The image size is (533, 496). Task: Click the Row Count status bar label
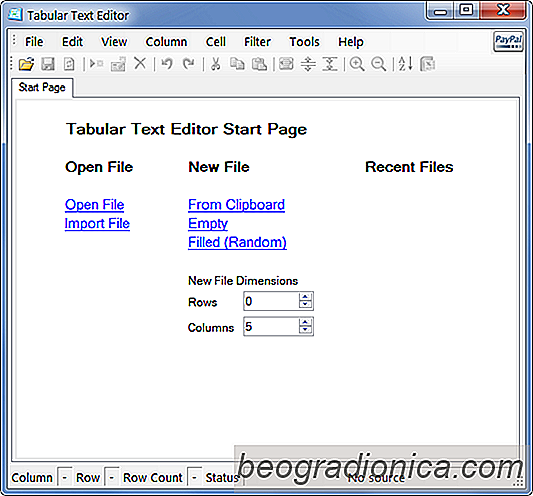(x=153, y=478)
